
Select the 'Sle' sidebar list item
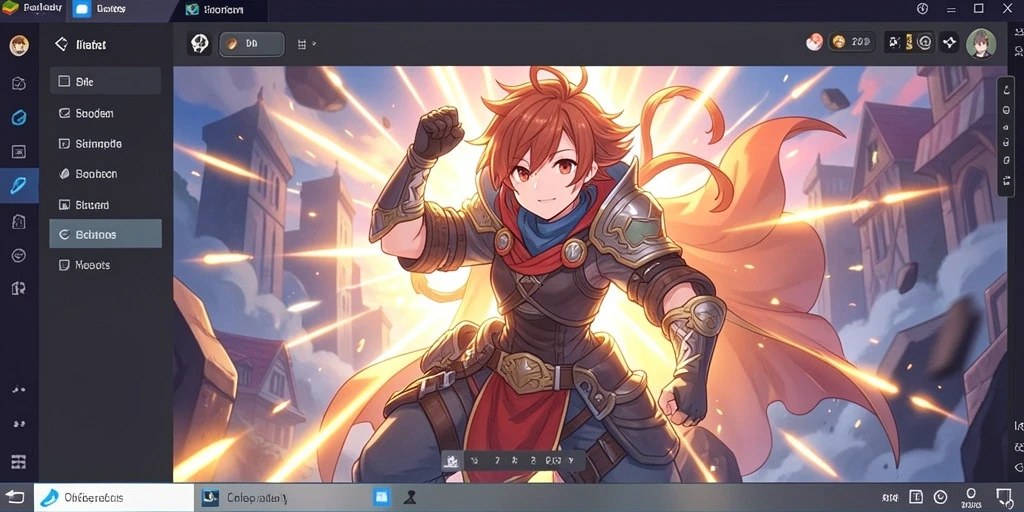coord(105,81)
